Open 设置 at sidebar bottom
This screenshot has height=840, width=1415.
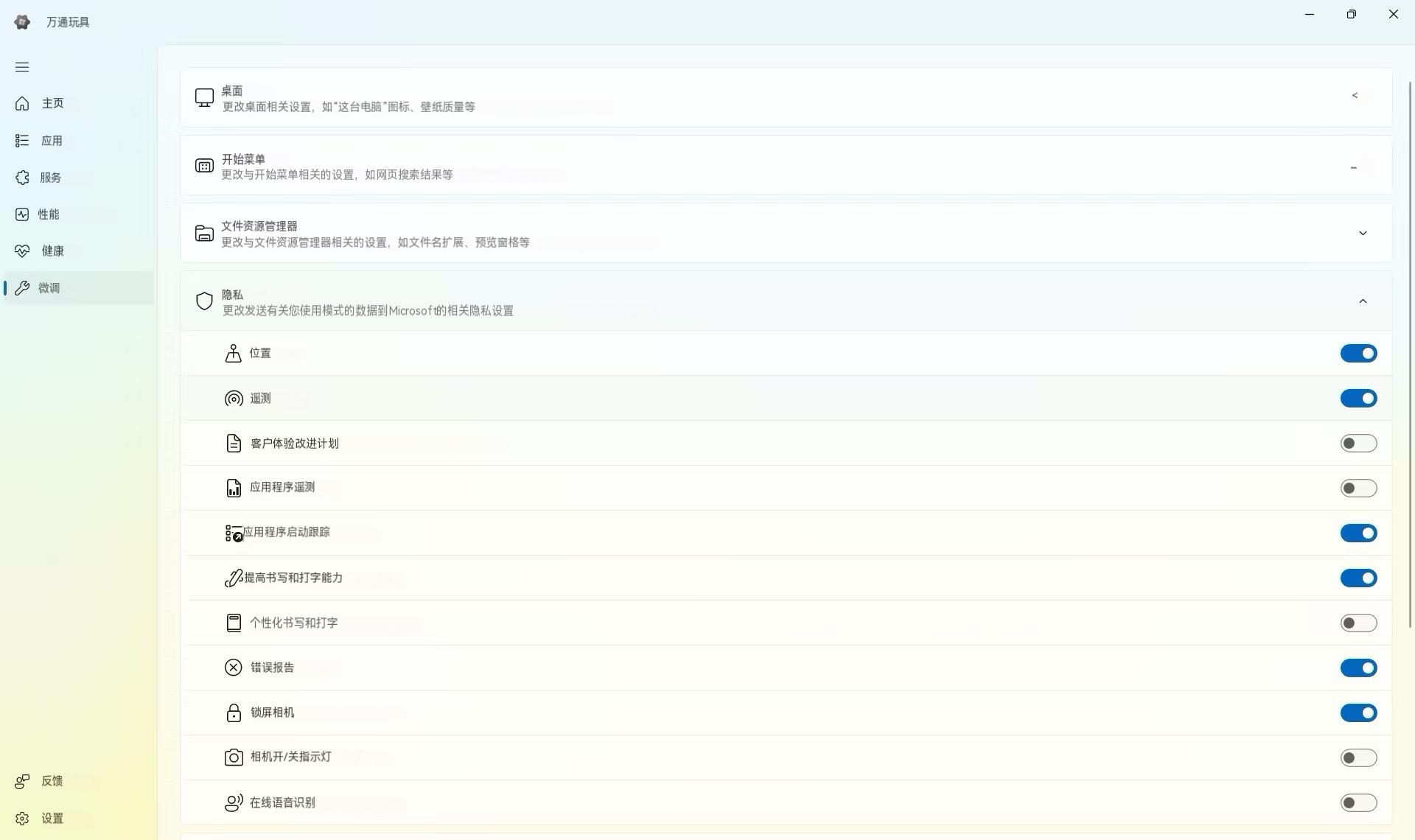(x=51, y=819)
